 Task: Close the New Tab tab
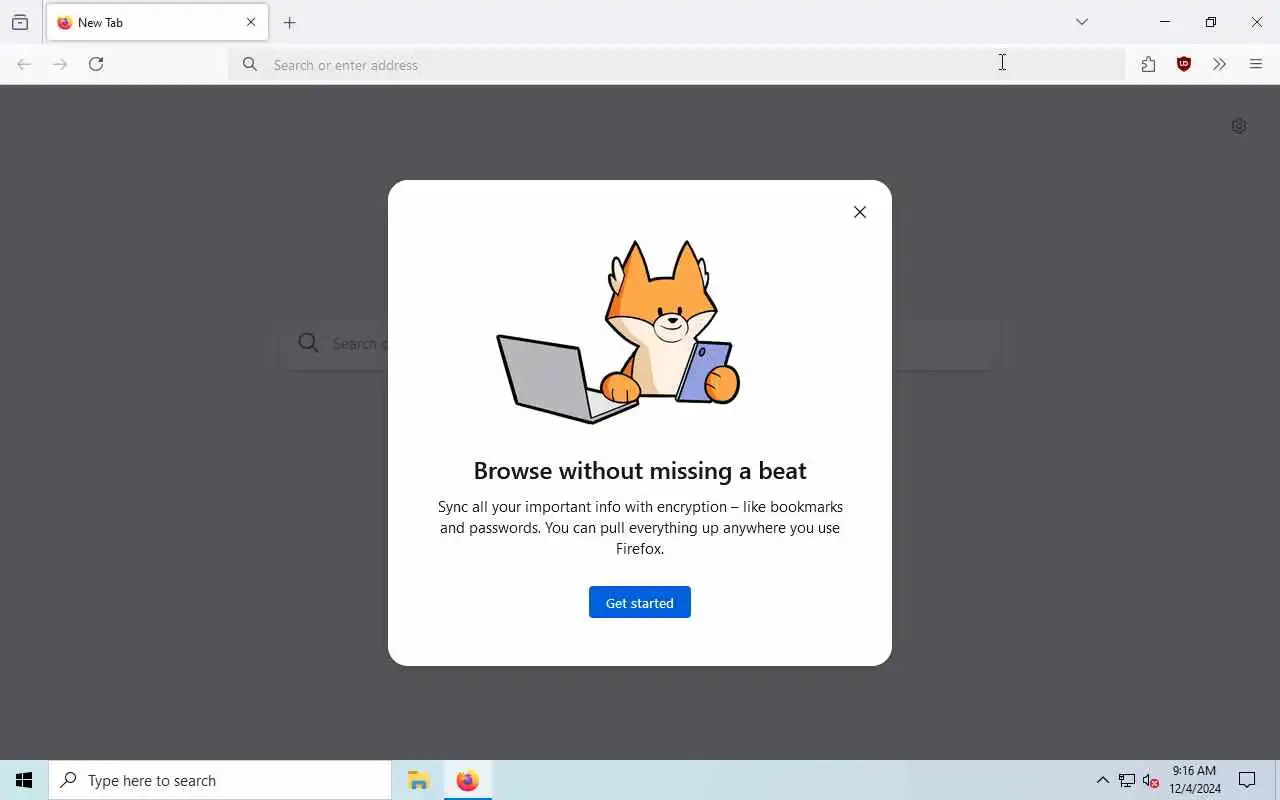pyautogui.click(x=251, y=22)
